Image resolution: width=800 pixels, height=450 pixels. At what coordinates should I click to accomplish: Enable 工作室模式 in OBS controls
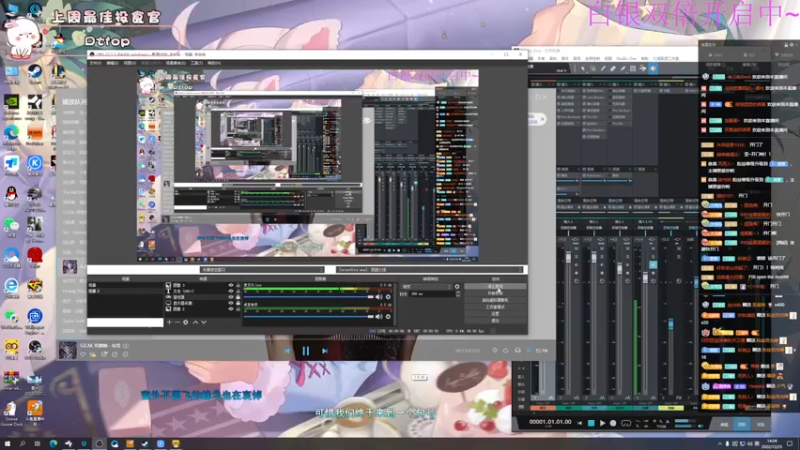495,307
